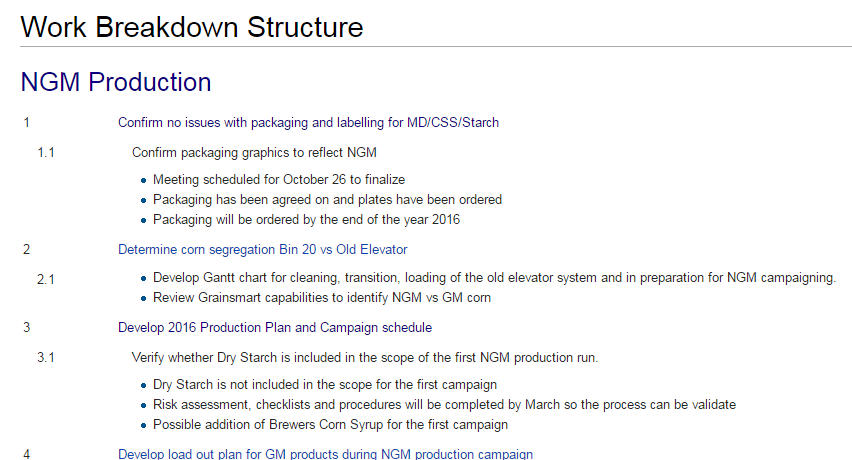
Task: Click the item number 3.1
Action: tap(46, 358)
